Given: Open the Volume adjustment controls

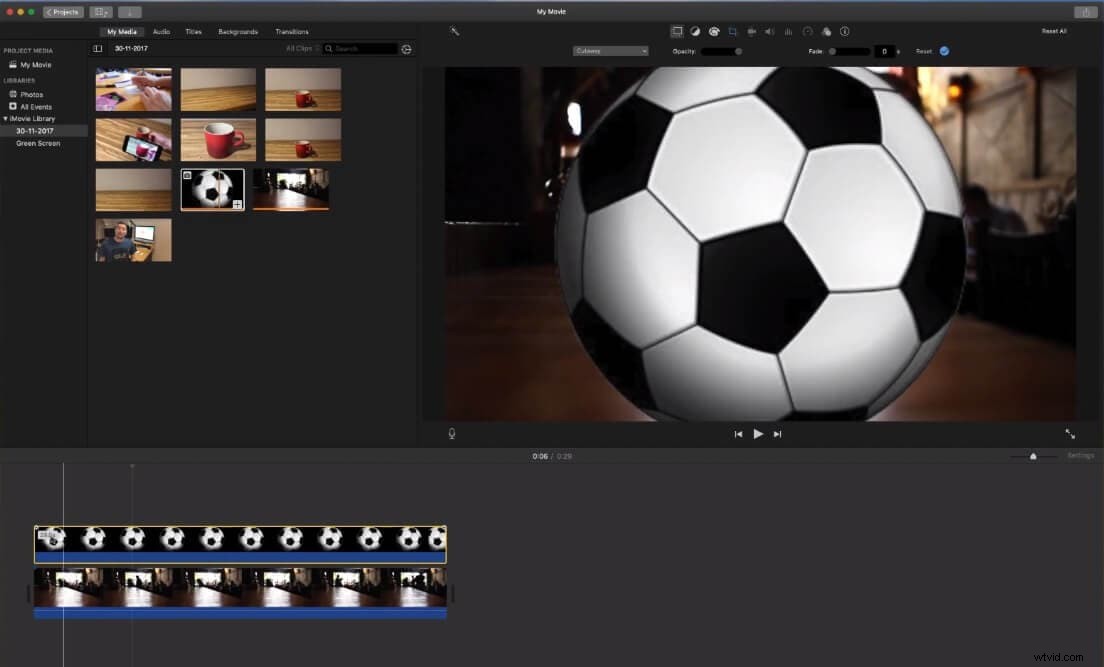Looking at the screenshot, I should [x=767, y=31].
